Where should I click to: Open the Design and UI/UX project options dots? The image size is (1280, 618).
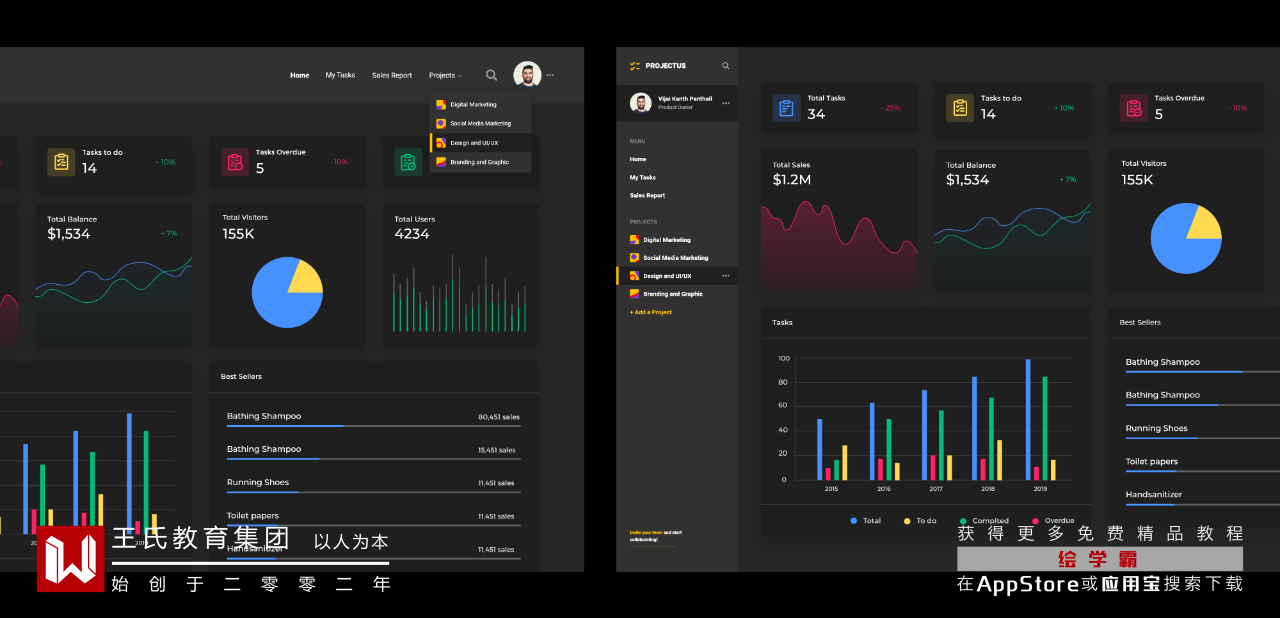(726, 276)
